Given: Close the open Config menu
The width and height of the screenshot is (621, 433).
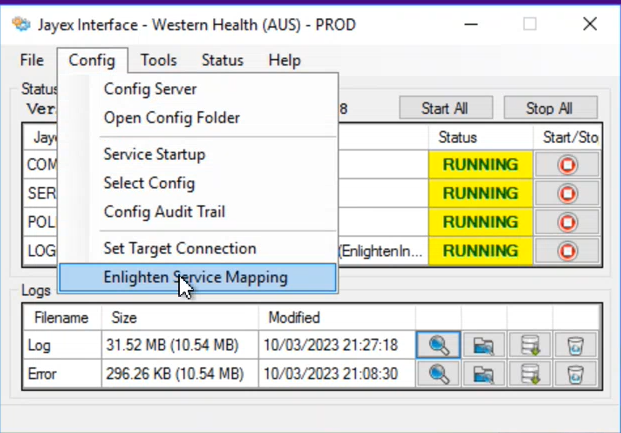Looking at the screenshot, I should point(92,60).
